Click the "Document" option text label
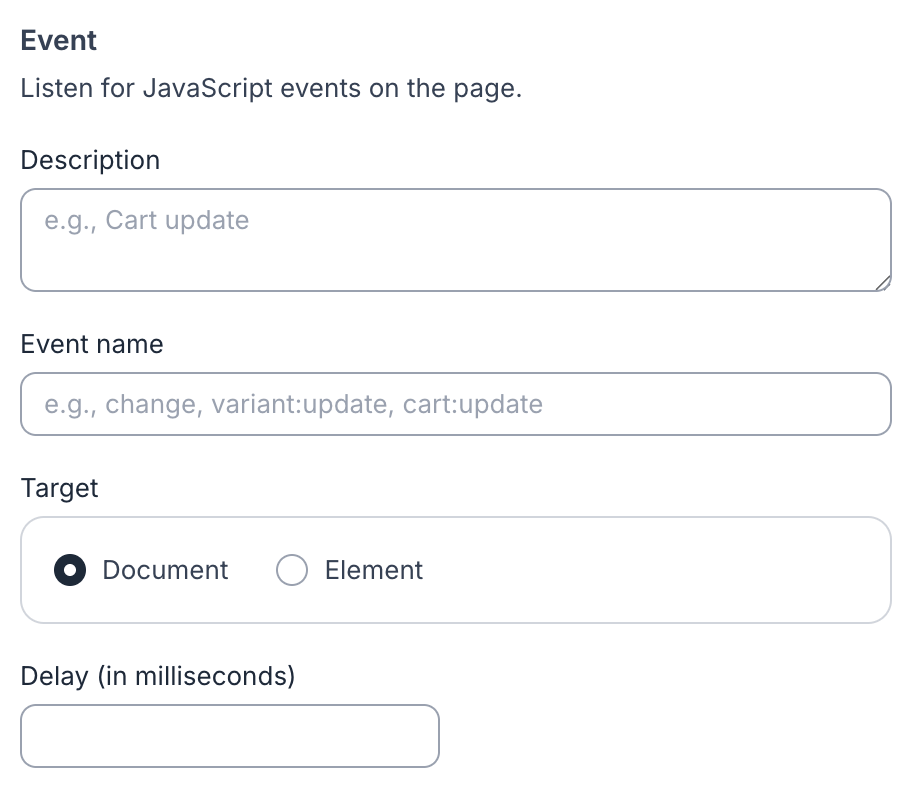 tap(165, 571)
